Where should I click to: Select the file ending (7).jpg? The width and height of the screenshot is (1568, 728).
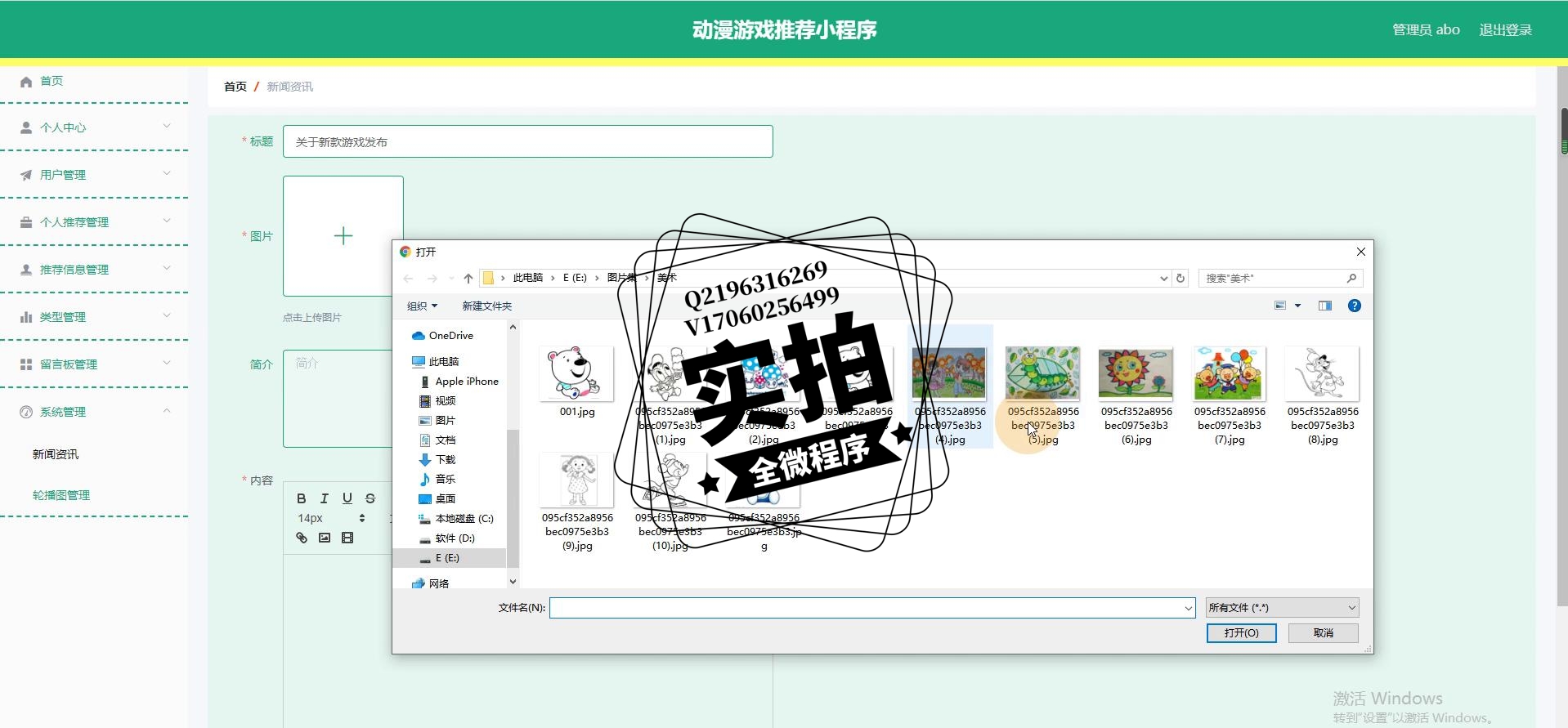[x=1230, y=386]
